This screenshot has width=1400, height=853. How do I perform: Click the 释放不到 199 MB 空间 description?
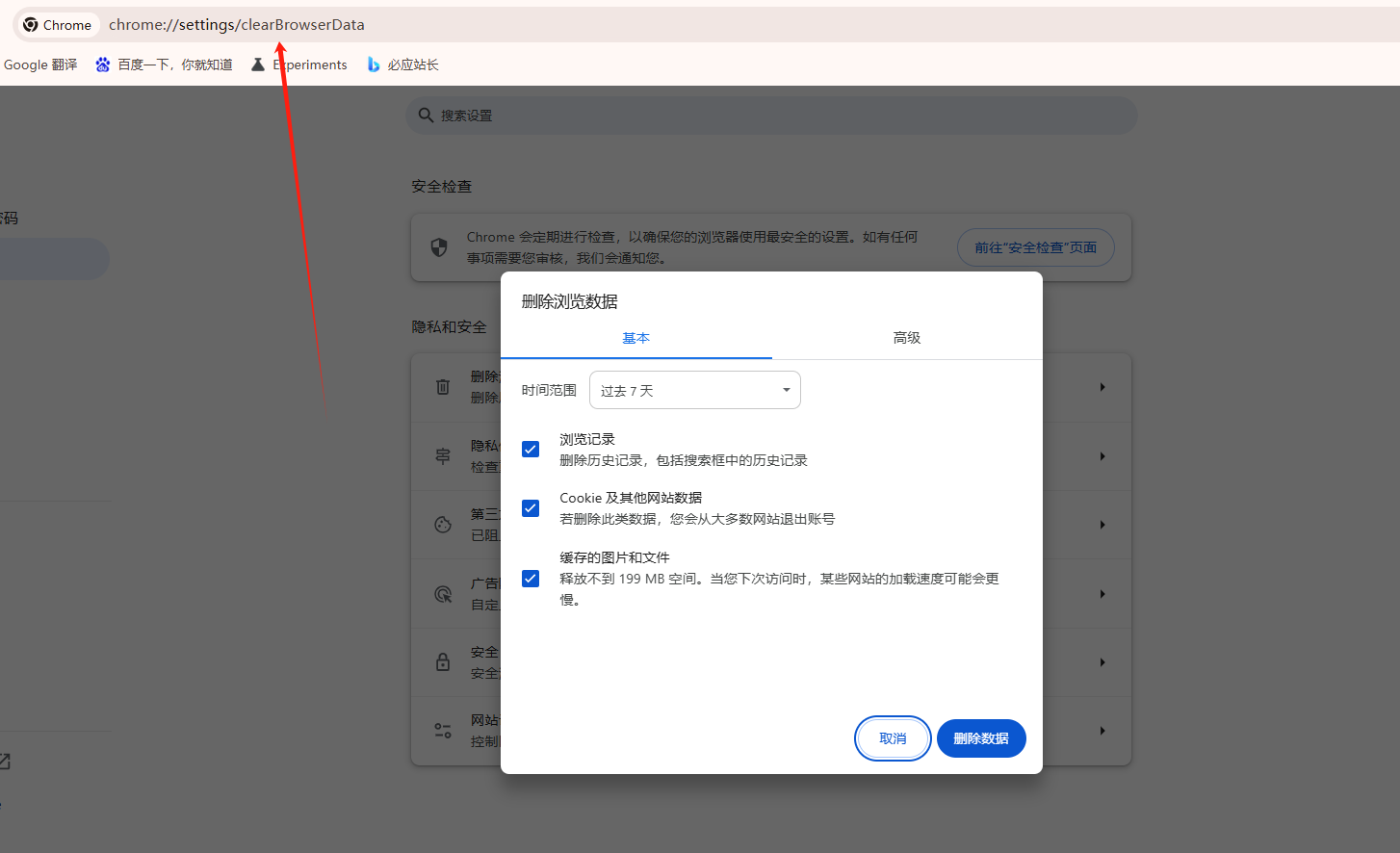tap(779, 589)
